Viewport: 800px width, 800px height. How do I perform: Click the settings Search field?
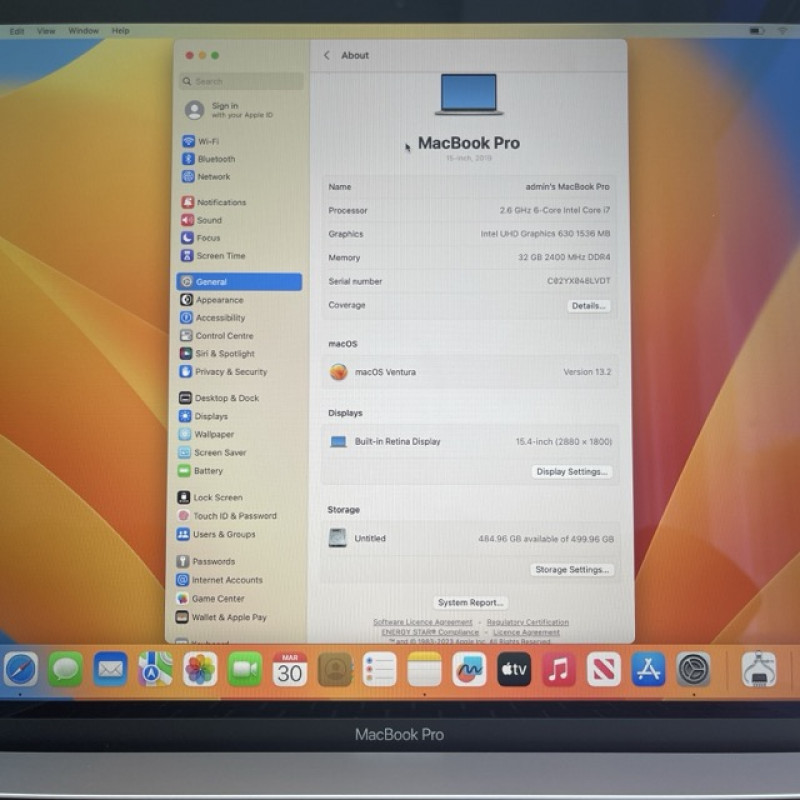click(241, 81)
